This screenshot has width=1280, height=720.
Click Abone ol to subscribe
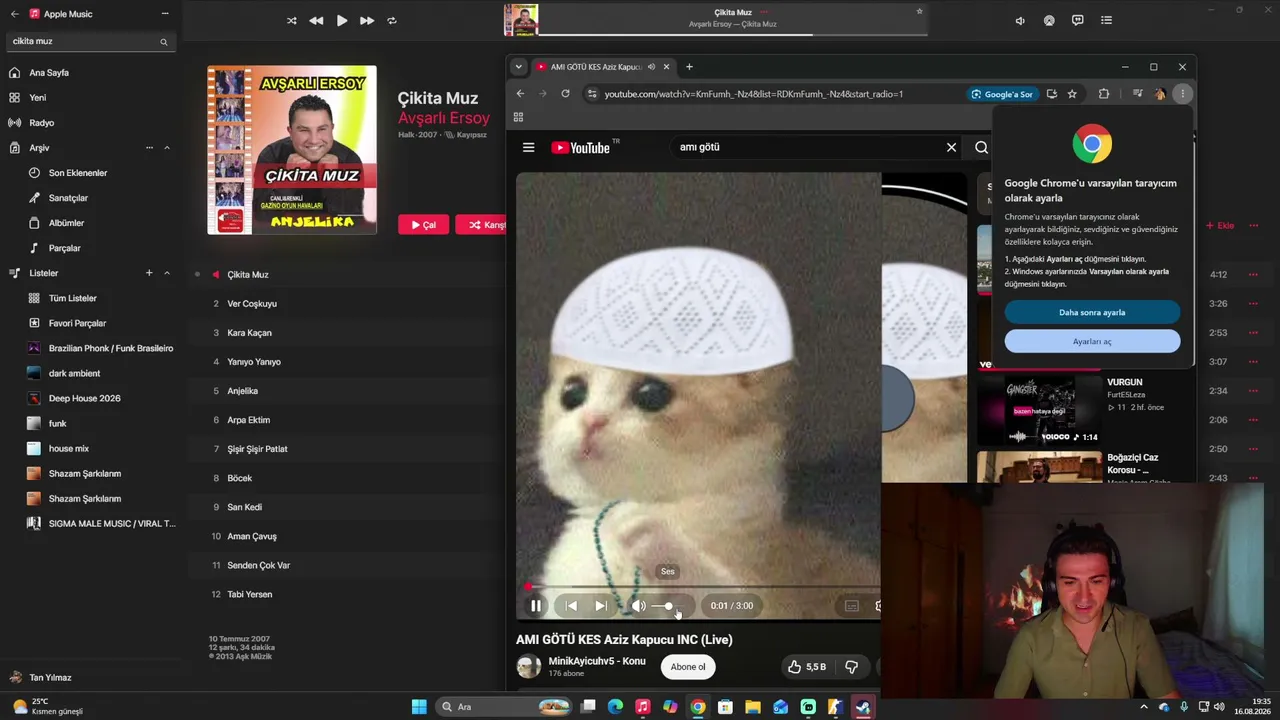point(688,667)
